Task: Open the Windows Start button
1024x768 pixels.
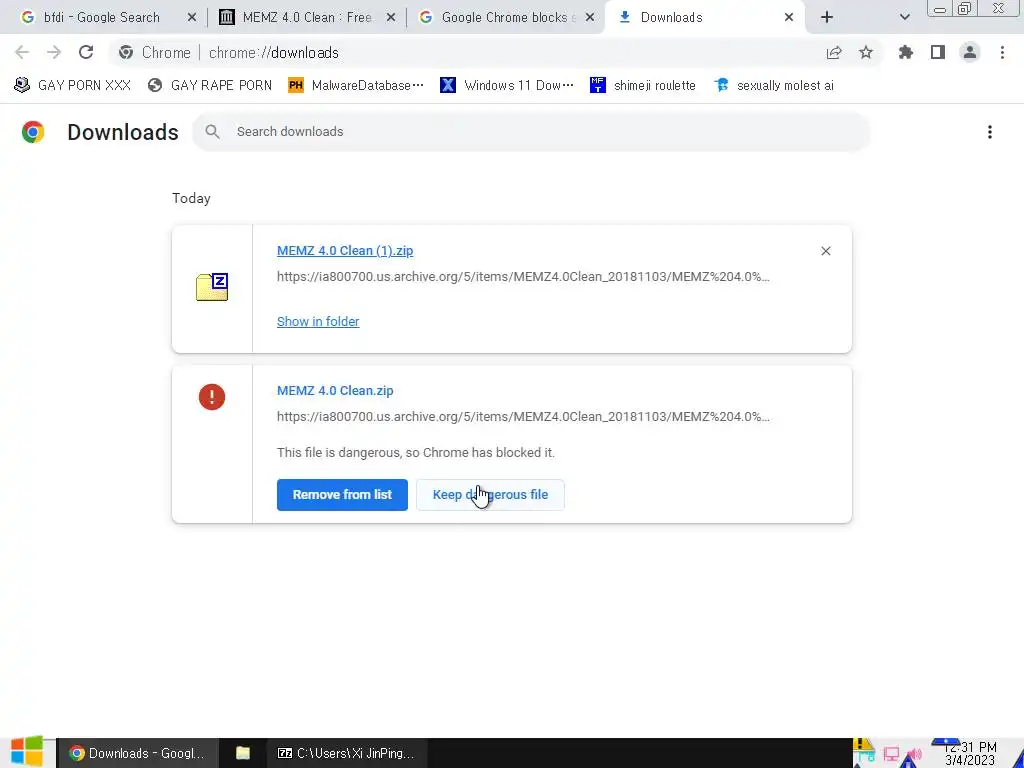Action: coord(27,752)
